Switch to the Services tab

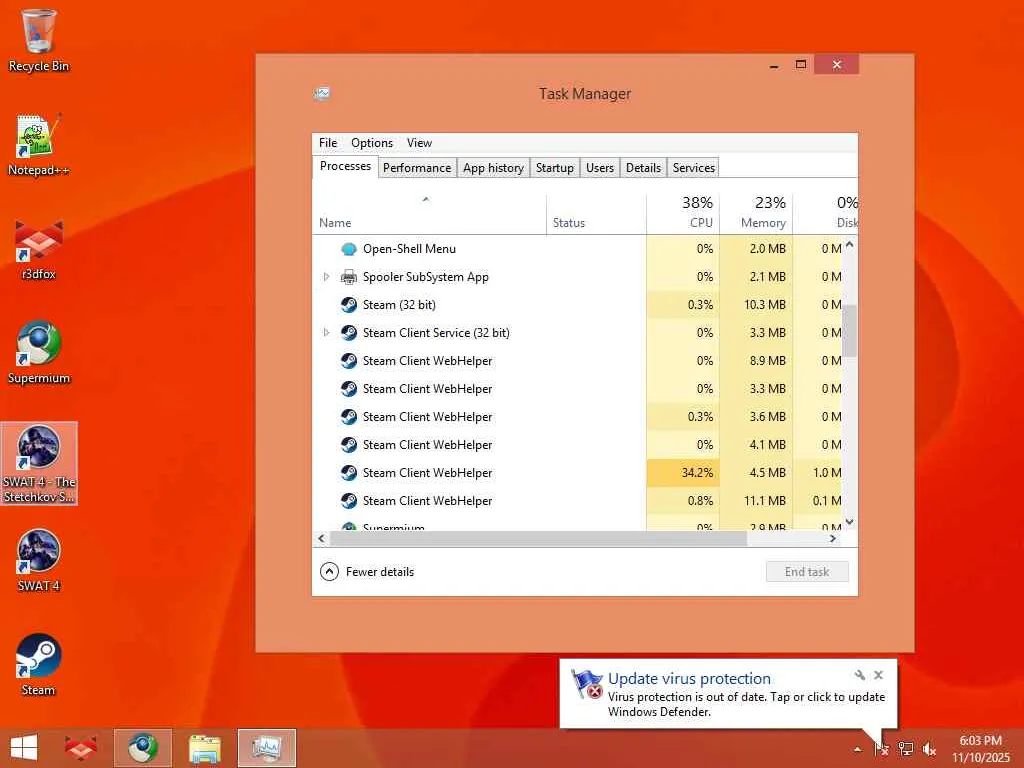(694, 168)
